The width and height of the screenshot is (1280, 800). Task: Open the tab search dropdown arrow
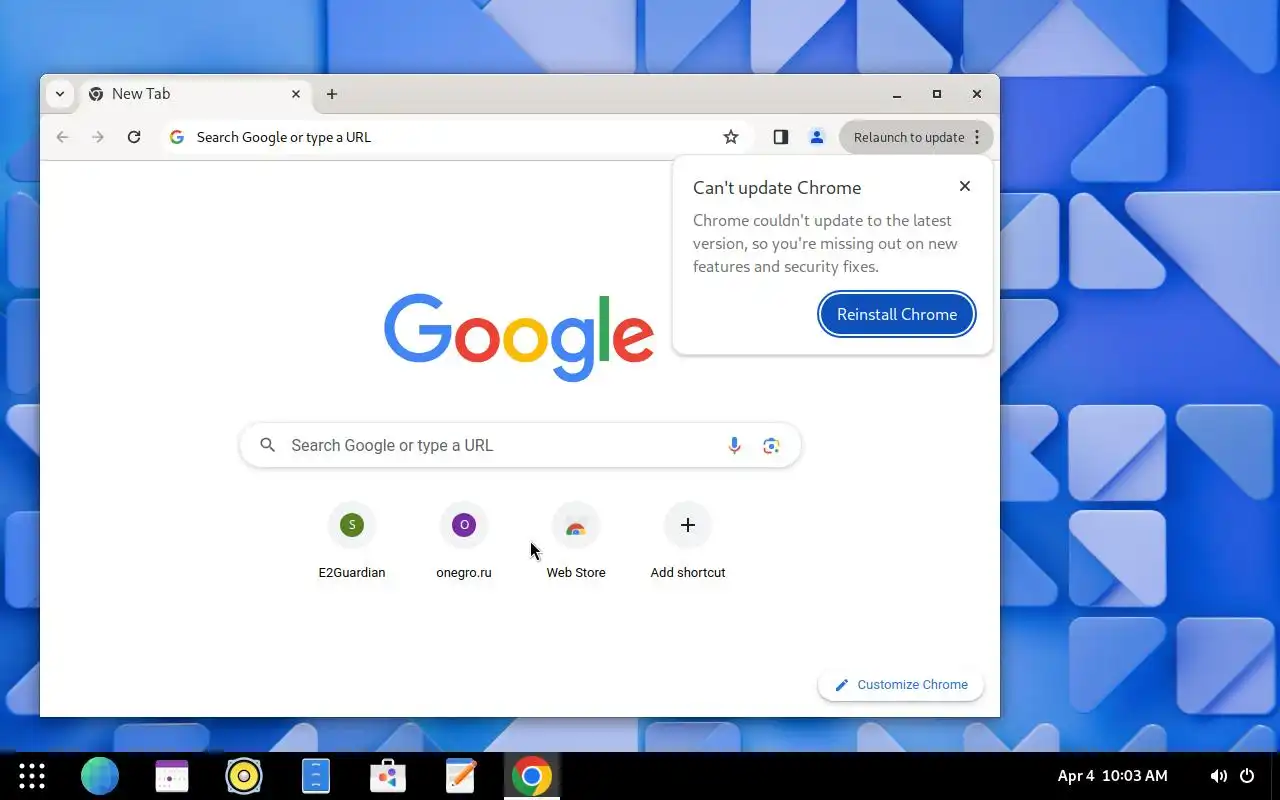[x=60, y=94]
